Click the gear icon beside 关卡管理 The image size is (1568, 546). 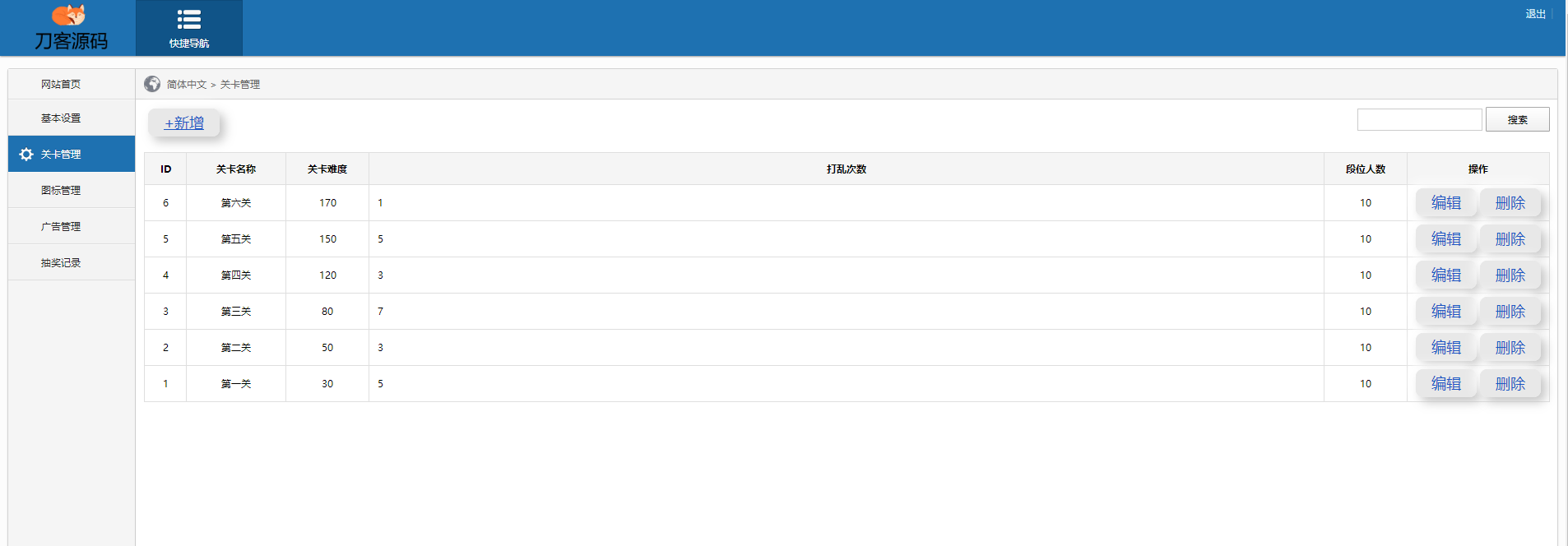pos(26,155)
